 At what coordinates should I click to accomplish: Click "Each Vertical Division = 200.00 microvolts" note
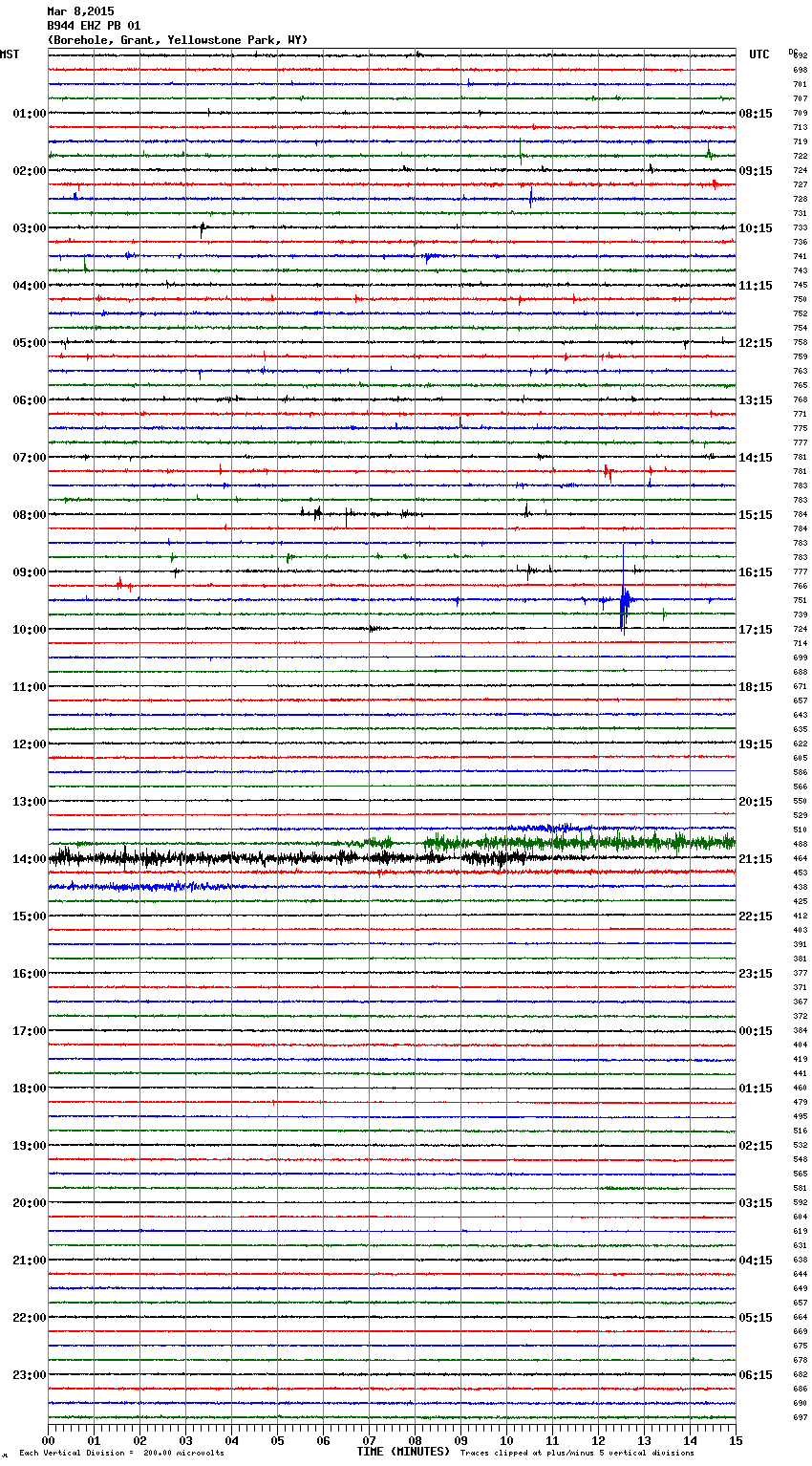(121, 1453)
